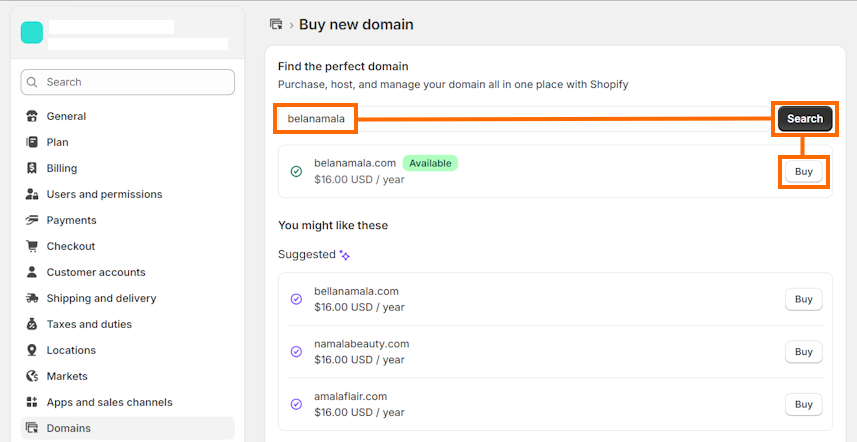The image size is (857, 442).
Task: Click the Find the perfect domain heading
Action: [343, 67]
